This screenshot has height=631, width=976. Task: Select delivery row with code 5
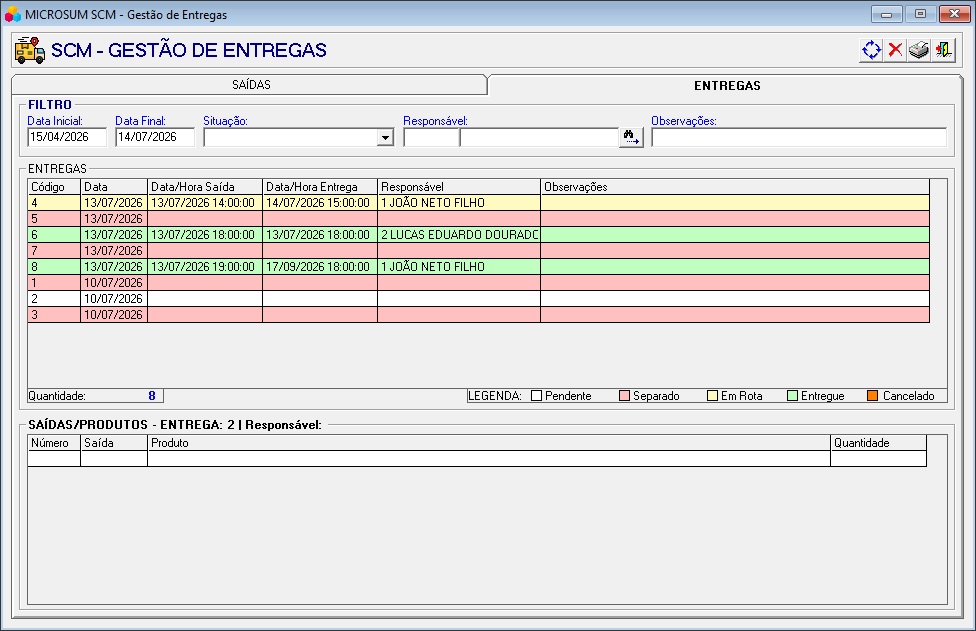tap(479, 219)
